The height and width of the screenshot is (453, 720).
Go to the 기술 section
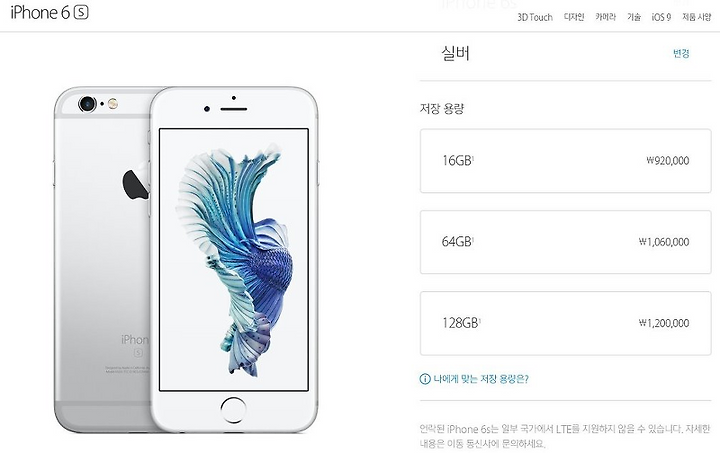(x=634, y=17)
